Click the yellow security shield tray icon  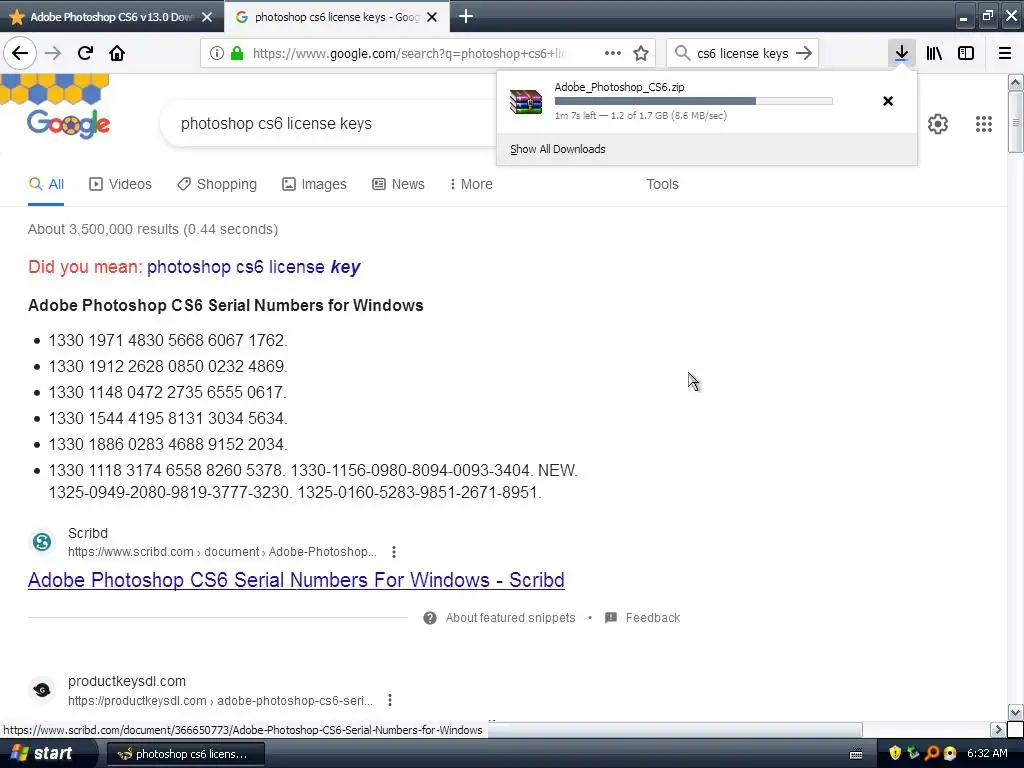pyautogui.click(x=895, y=753)
